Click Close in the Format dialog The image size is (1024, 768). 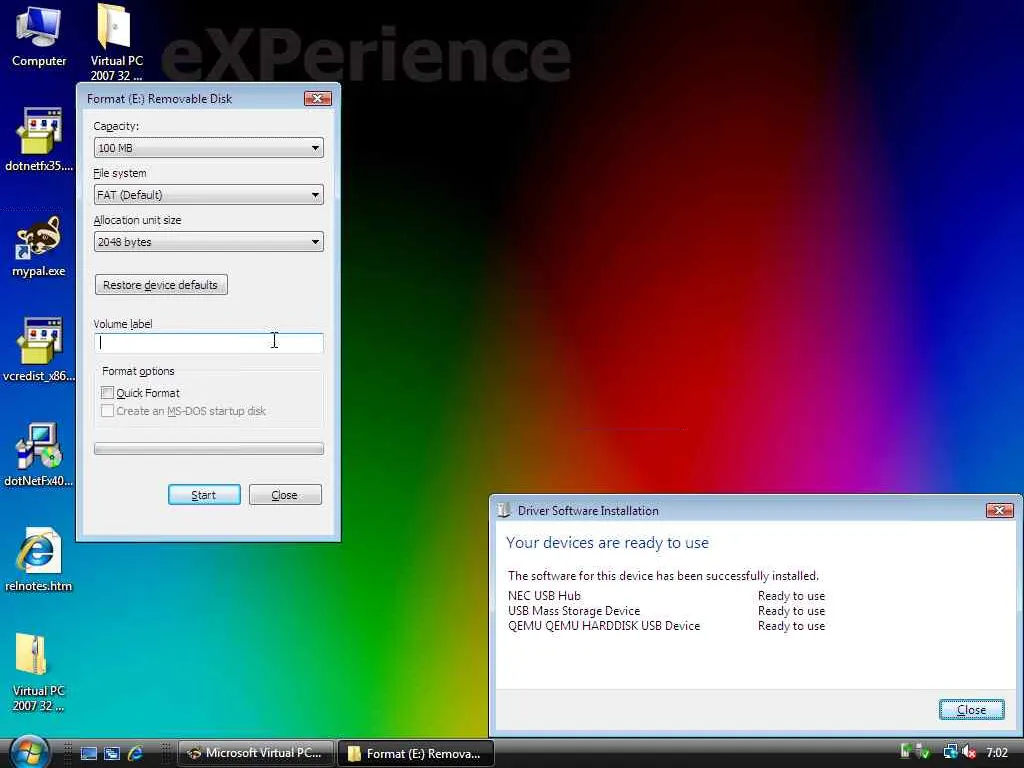tap(285, 495)
